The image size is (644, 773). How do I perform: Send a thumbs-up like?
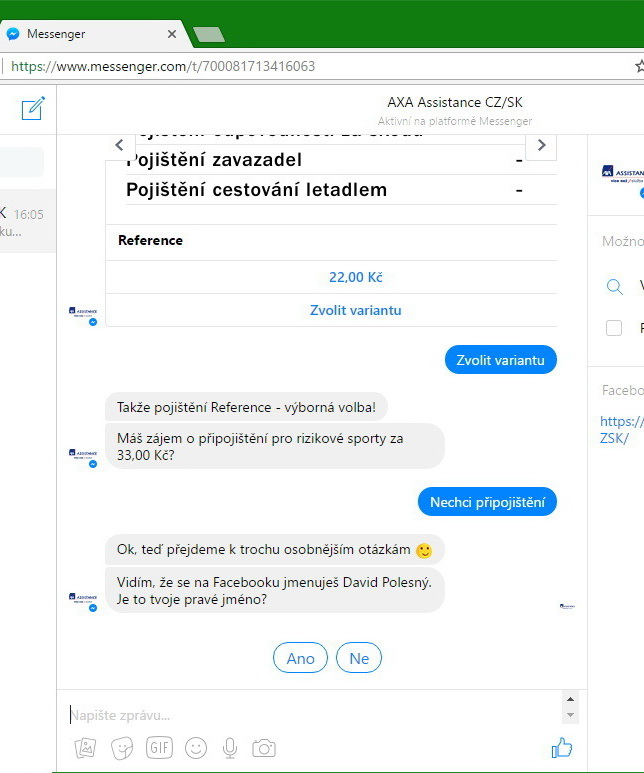pyautogui.click(x=562, y=747)
